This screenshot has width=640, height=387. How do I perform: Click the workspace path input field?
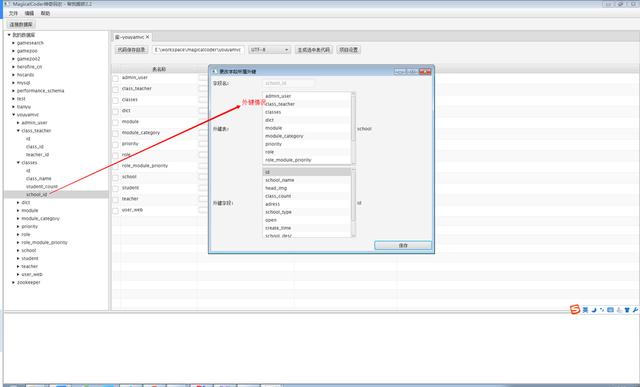(x=198, y=50)
